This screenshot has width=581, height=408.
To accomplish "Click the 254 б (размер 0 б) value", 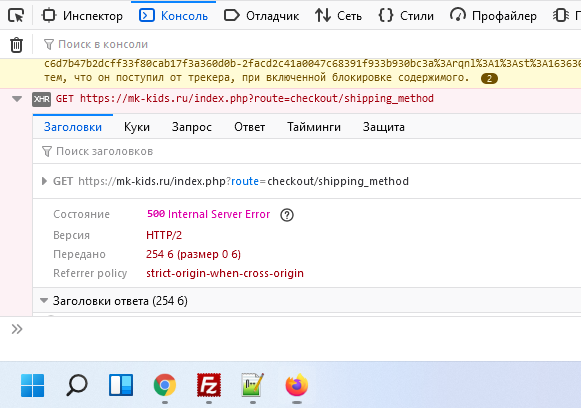I will tap(193, 254).
